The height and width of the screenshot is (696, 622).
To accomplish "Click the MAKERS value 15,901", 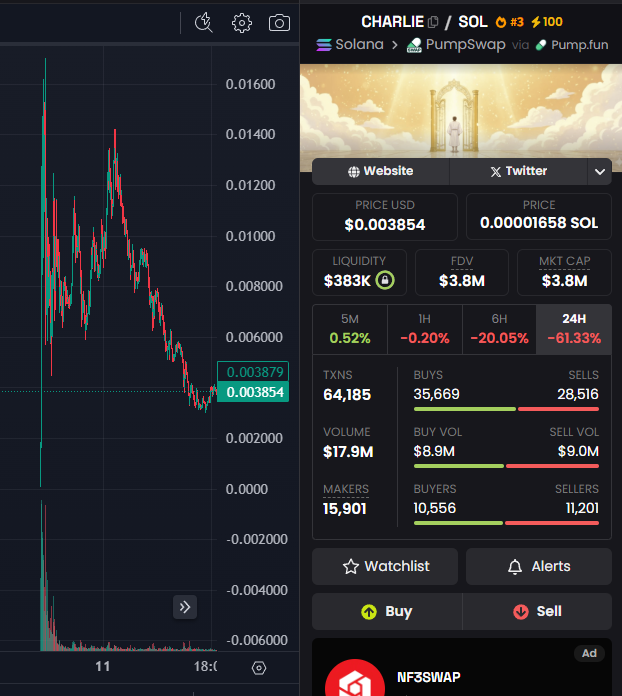I will [345, 509].
